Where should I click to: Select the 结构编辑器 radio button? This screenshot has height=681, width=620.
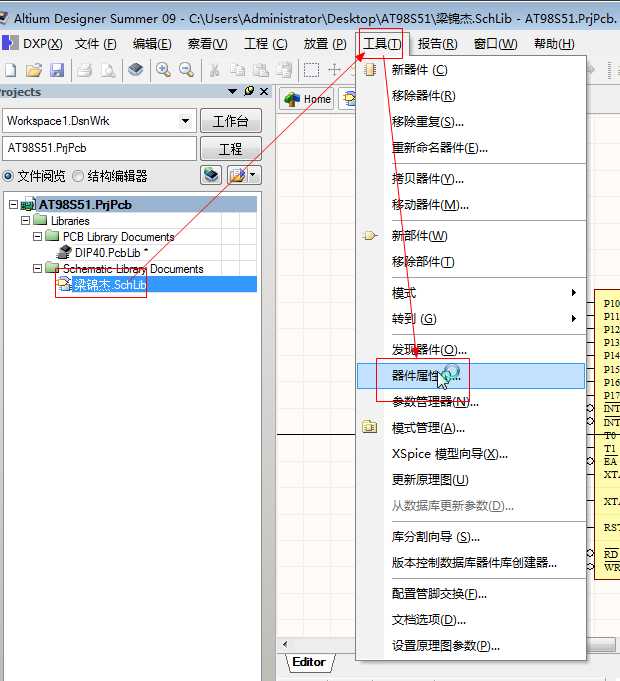click(78, 176)
